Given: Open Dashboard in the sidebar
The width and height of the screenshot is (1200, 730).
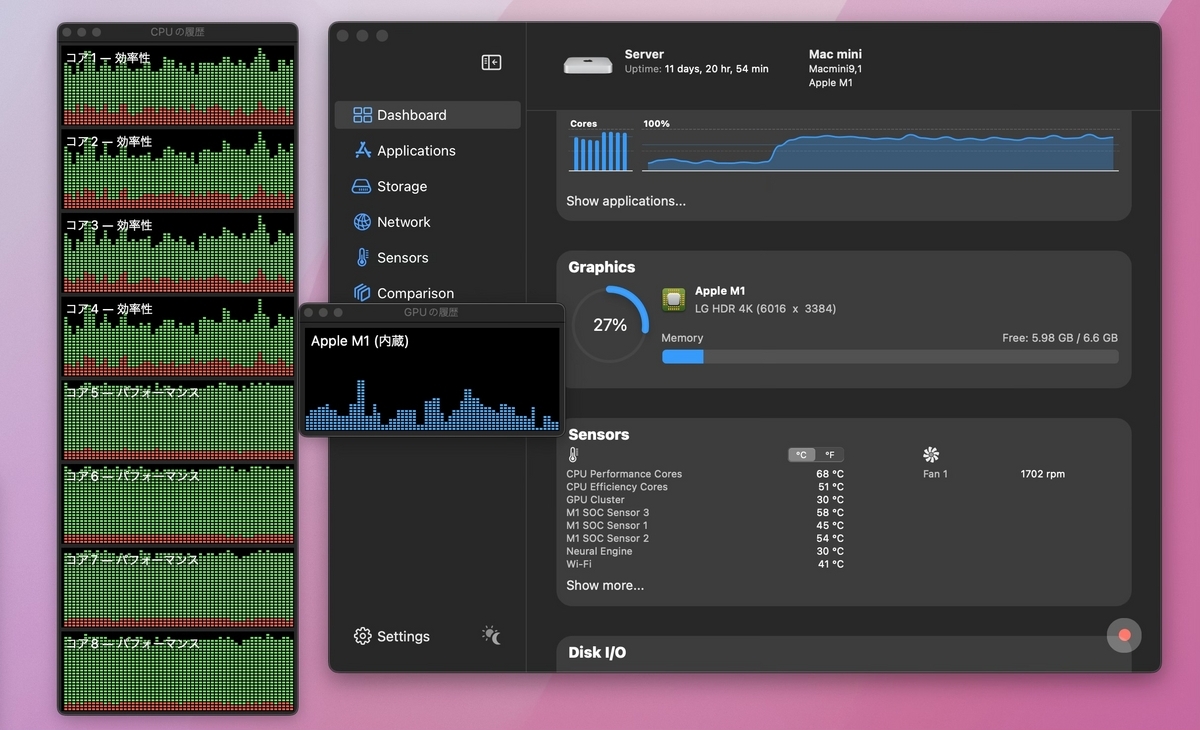Looking at the screenshot, I should (428, 115).
